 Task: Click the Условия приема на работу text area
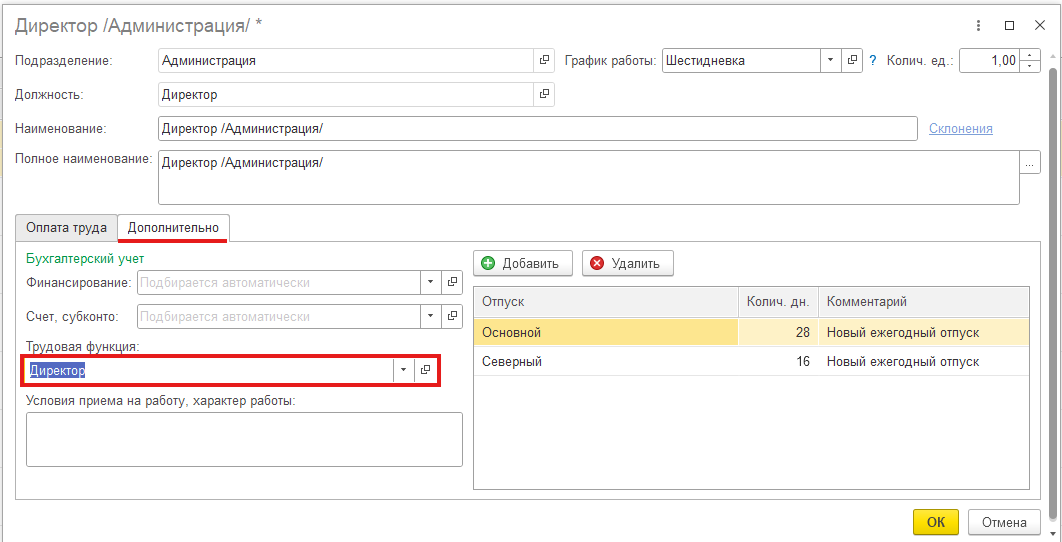[x=245, y=439]
